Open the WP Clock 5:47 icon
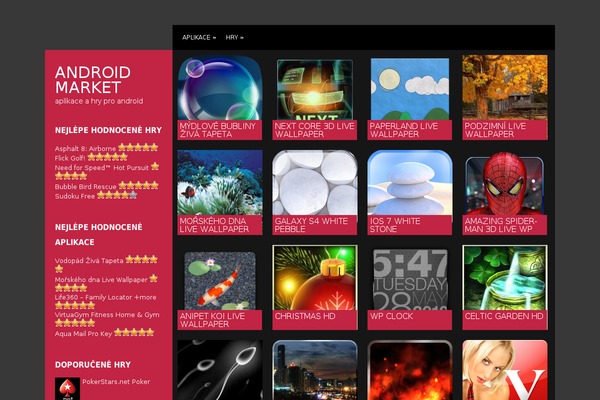This screenshot has width=600, height=400. 410,279
